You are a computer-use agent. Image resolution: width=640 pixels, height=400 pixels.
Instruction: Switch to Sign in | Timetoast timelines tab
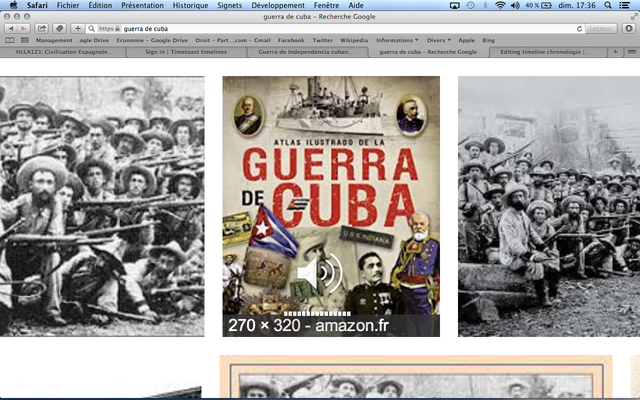(186, 52)
